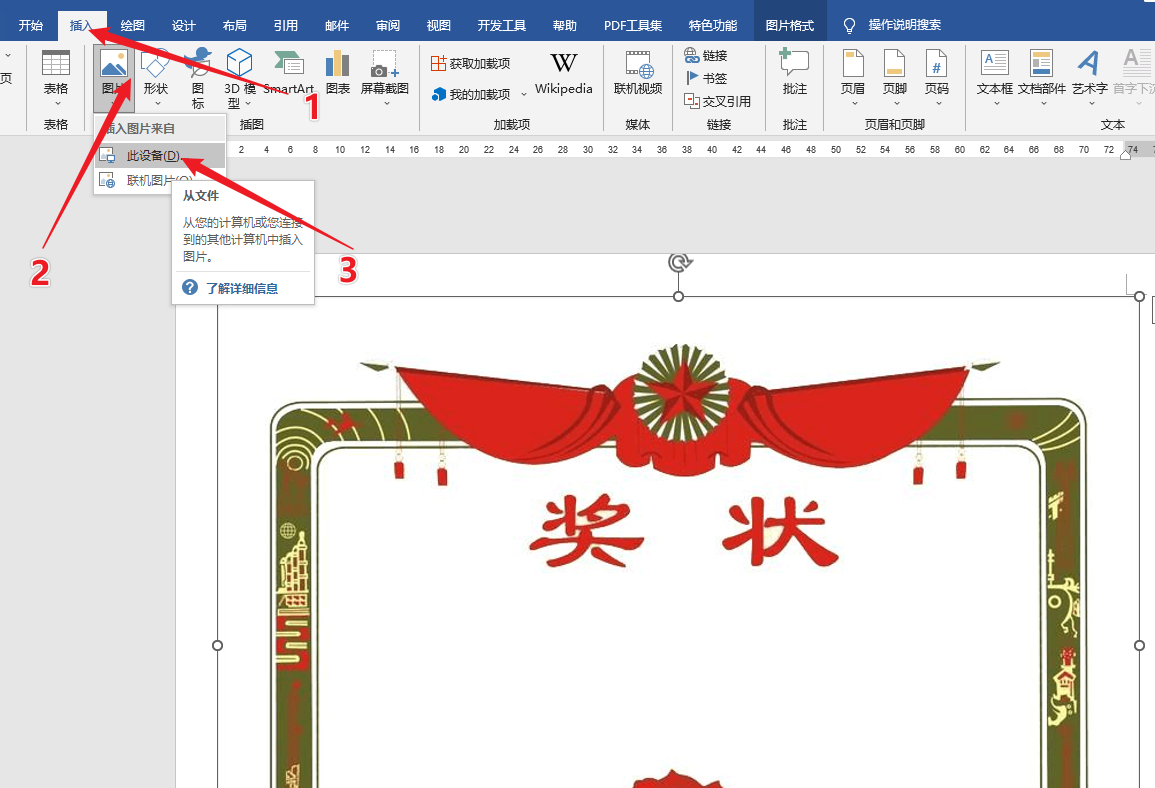
Task: Open the 图片格式 (Picture Format) tab
Action: click(790, 26)
